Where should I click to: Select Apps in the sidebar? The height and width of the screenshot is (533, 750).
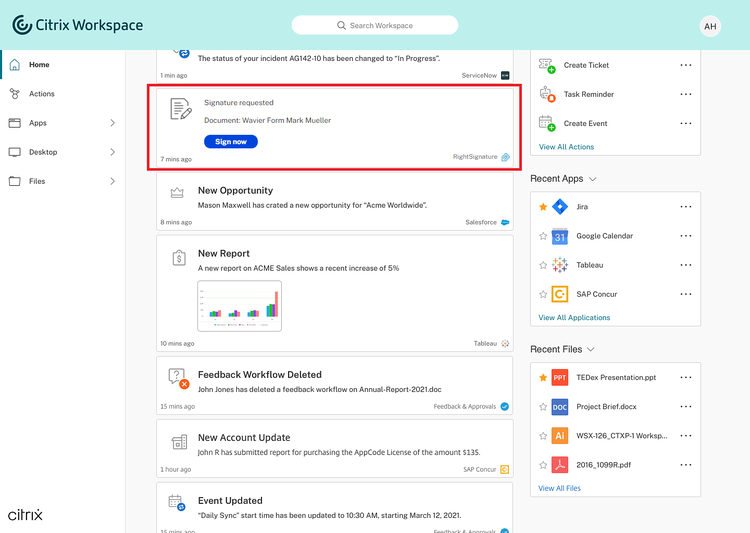62,123
